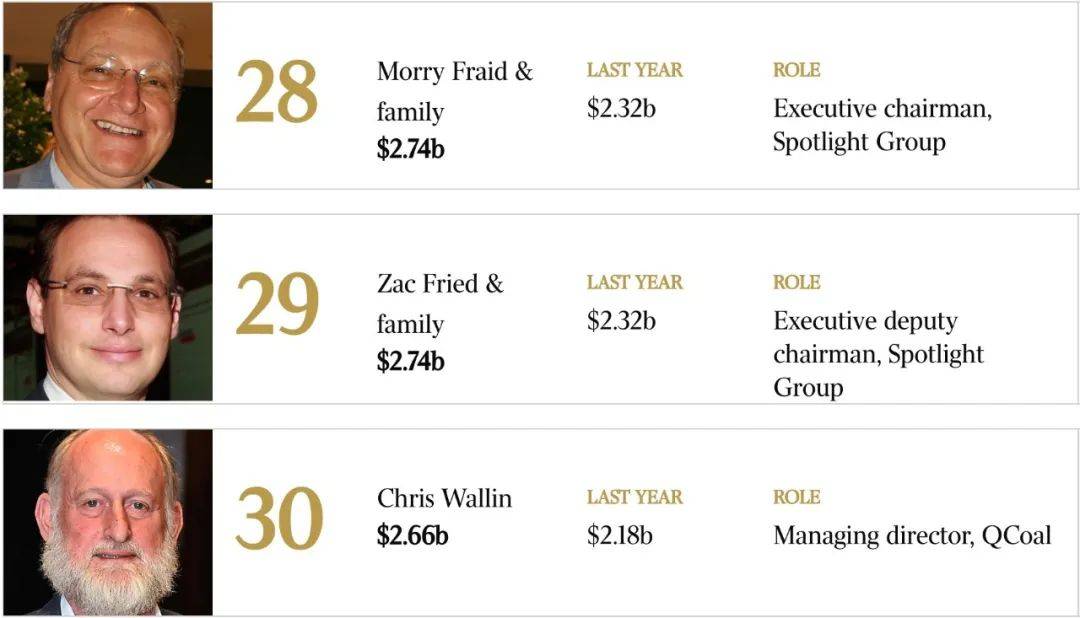Click the LAST YEAR label in rank 28 row

(634, 70)
